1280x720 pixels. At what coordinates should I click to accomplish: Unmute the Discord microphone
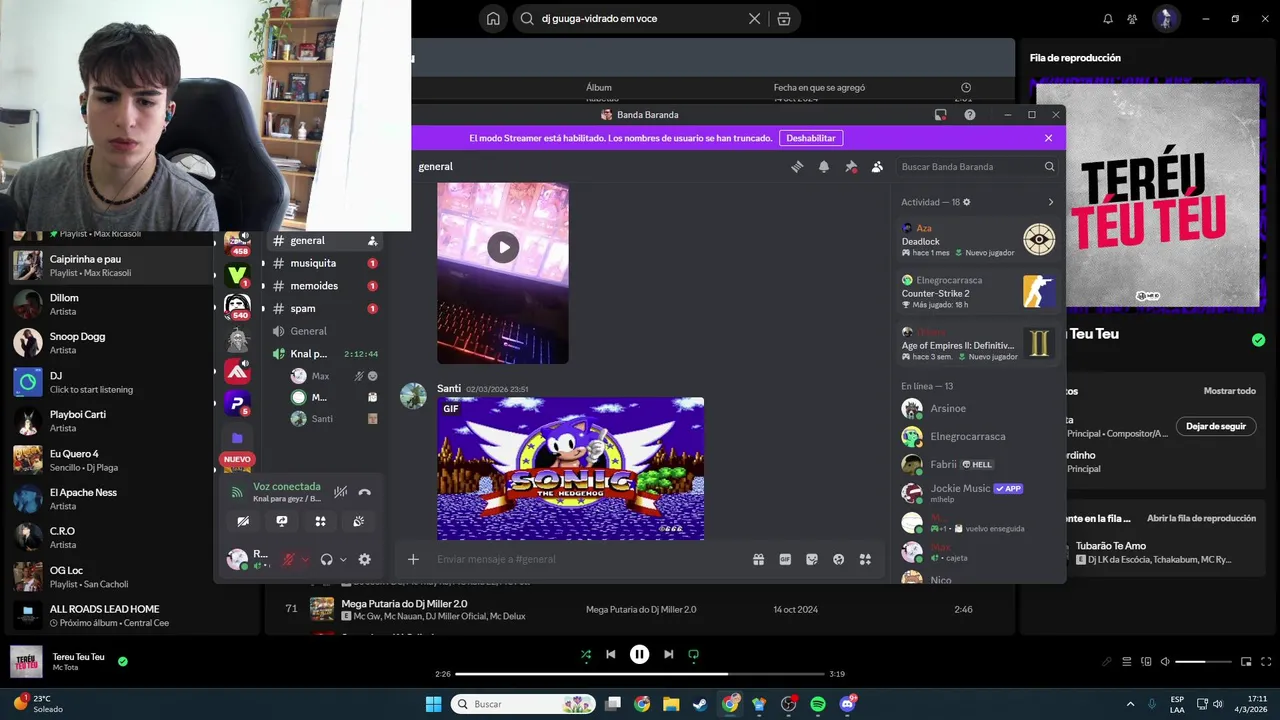point(288,560)
